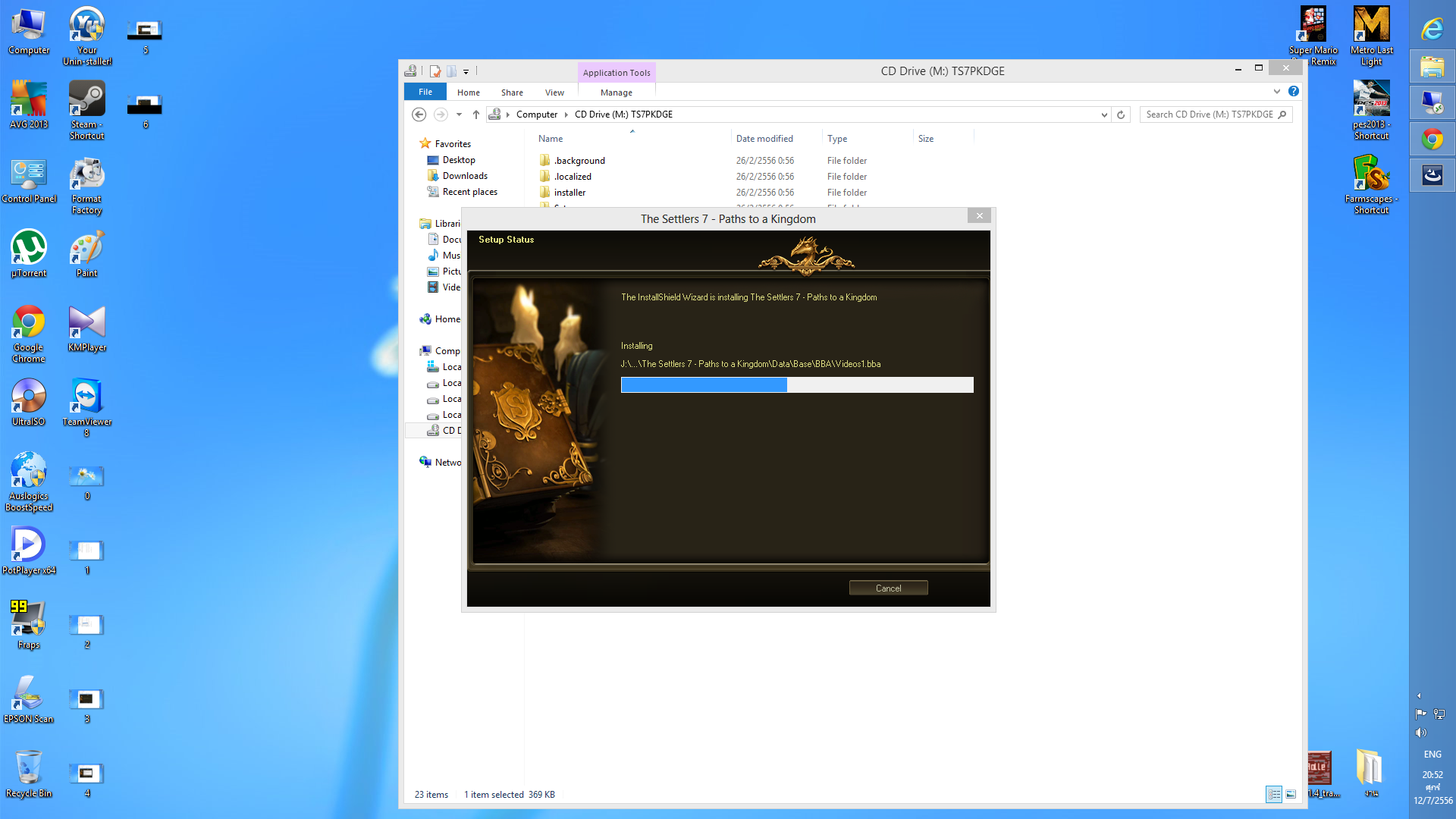Open recent locations dropdown arrow

point(459,115)
